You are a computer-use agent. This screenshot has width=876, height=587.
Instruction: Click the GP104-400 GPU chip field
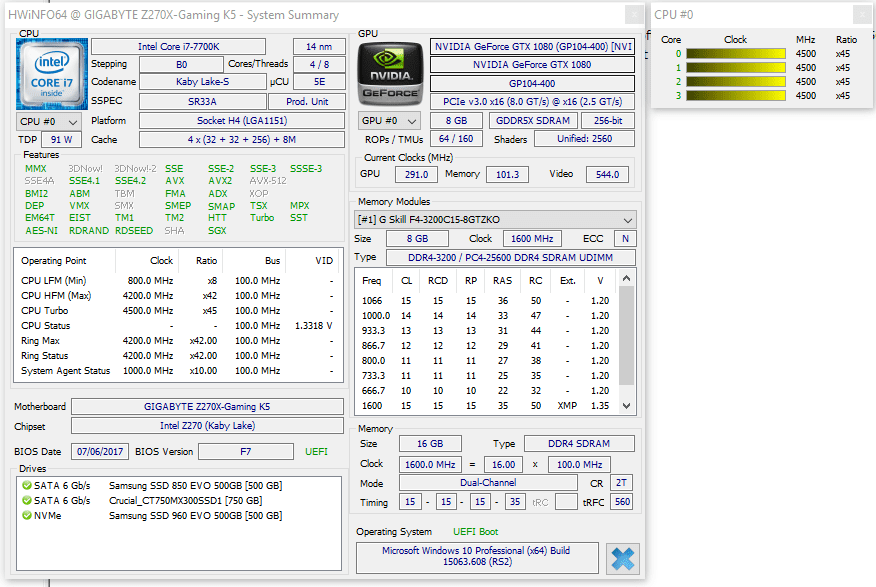[x=532, y=83]
